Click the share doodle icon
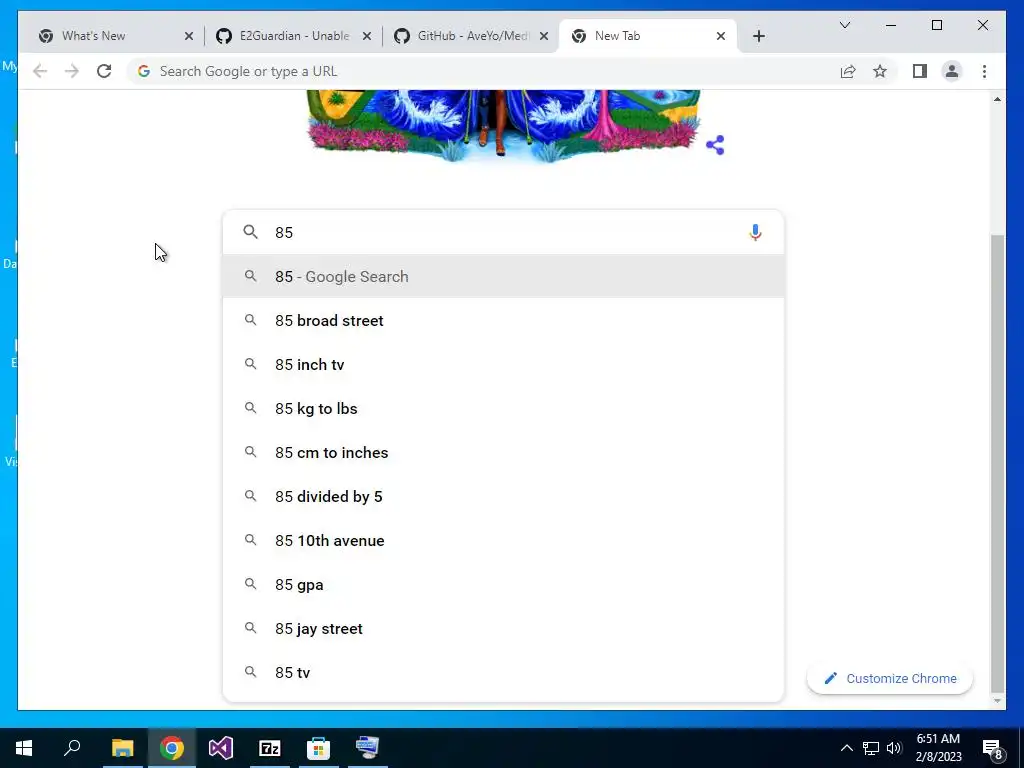Viewport: 1024px width, 768px height. coord(715,145)
